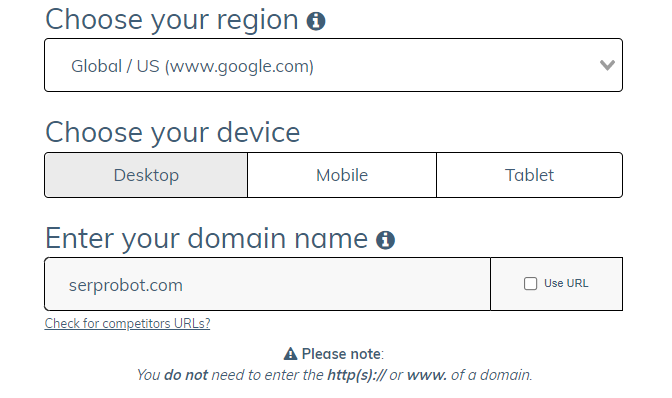
Task: Click the bold www. text in the note
Action: click(426, 375)
